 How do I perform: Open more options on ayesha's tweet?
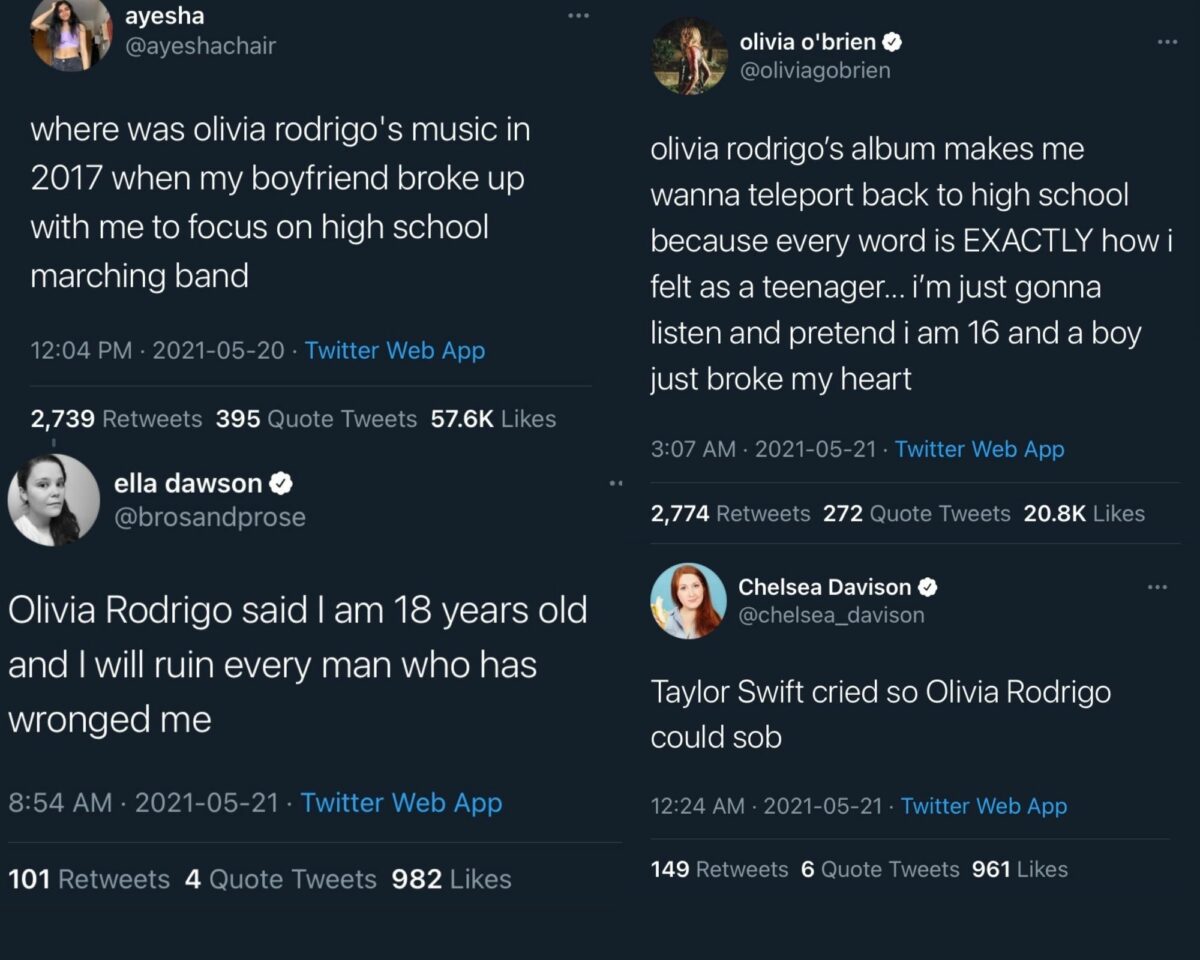[579, 16]
